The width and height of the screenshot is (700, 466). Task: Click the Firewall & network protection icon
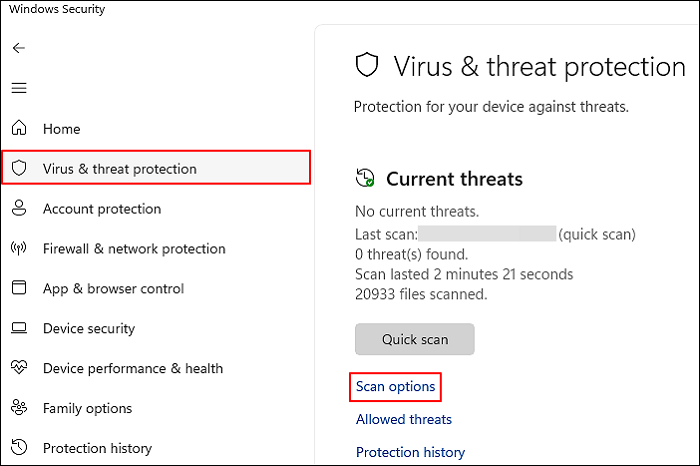tap(19, 249)
